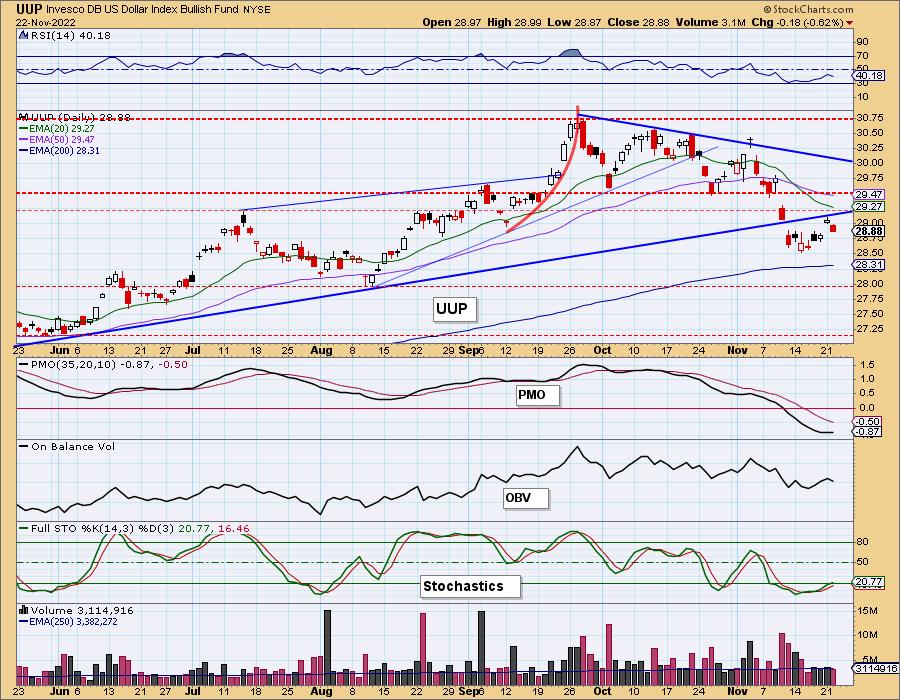Click the Volume panel bar-chart icon

click(24, 610)
